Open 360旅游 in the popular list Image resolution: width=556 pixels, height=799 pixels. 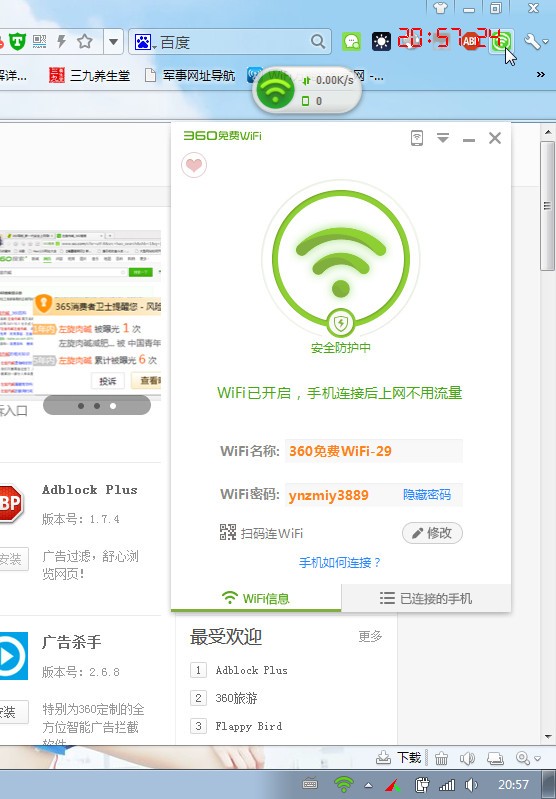point(236,698)
